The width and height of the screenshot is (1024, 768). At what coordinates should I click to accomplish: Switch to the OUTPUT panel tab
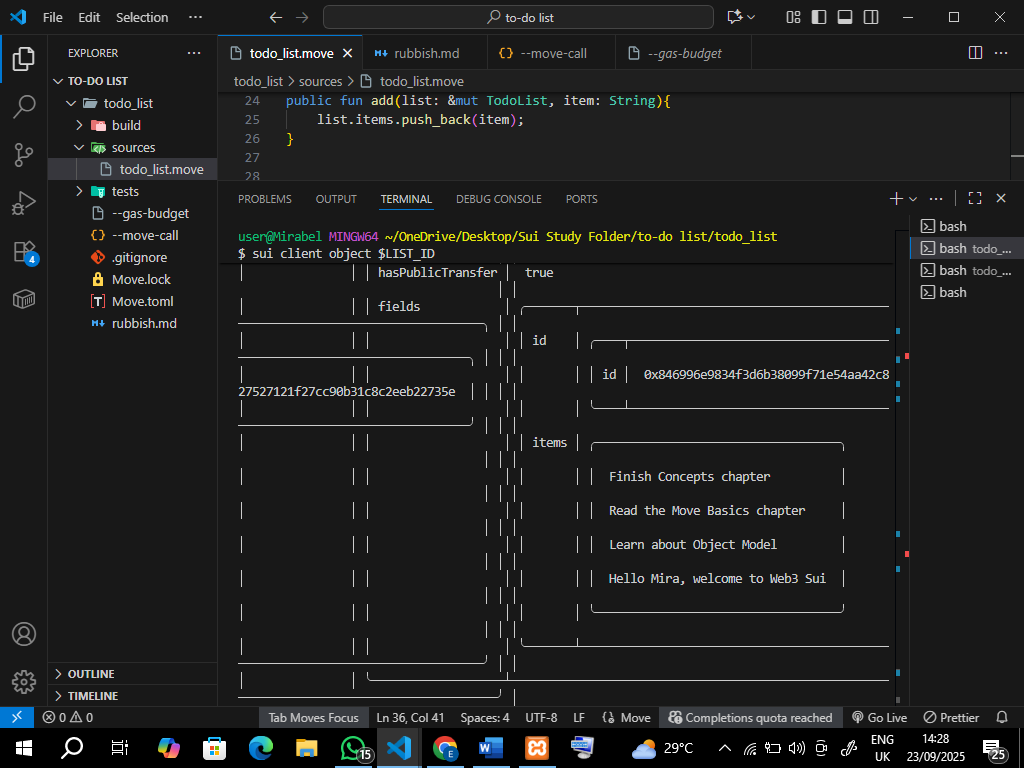pyautogui.click(x=336, y=199)
